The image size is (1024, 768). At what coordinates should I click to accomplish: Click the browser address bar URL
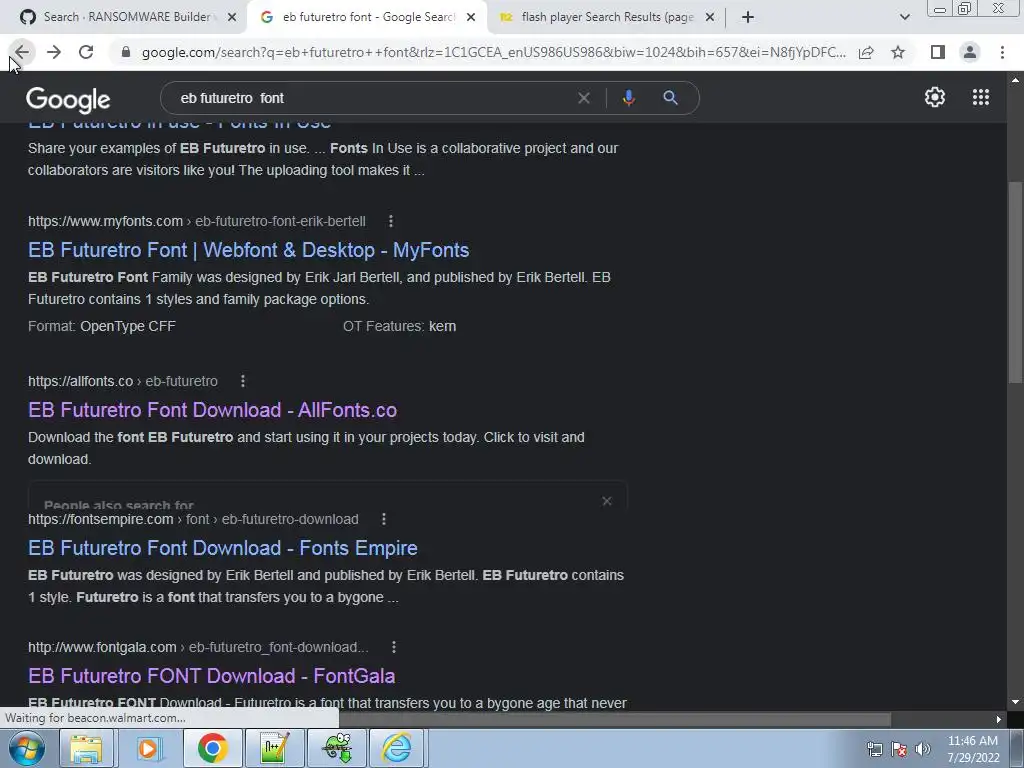(493, 52)
